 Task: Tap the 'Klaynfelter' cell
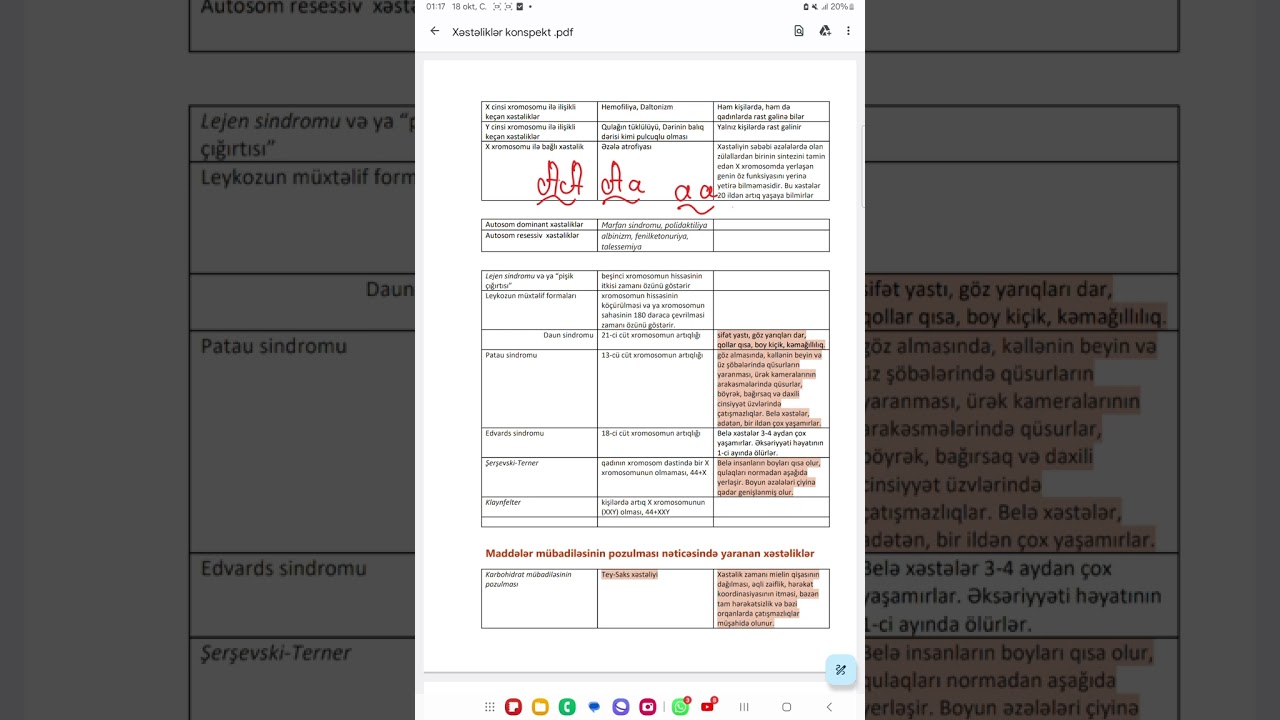(x=539, y=507)
